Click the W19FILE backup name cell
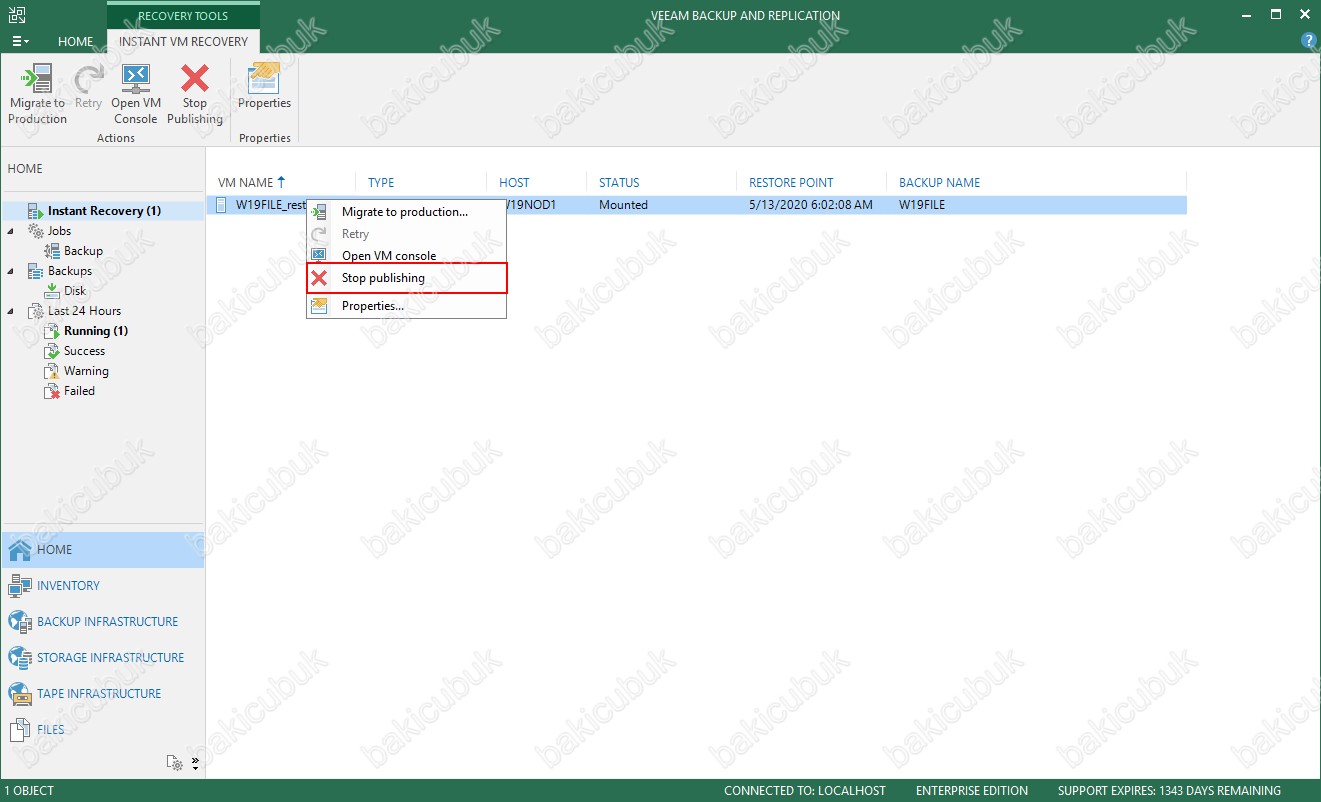The height and width of the screenshot is (802, 1321). point(921,205)
